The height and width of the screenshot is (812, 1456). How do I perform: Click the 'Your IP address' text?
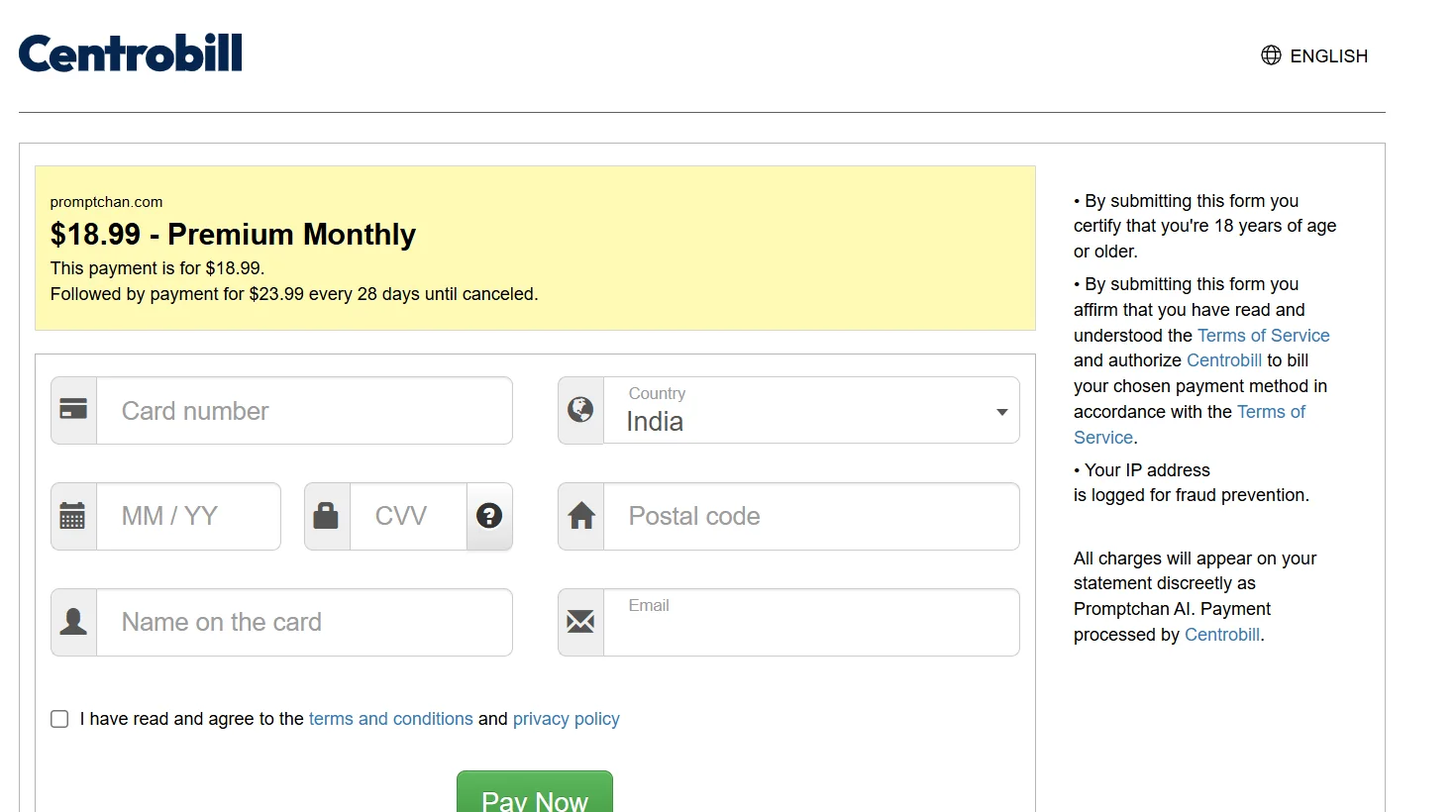1147,470
